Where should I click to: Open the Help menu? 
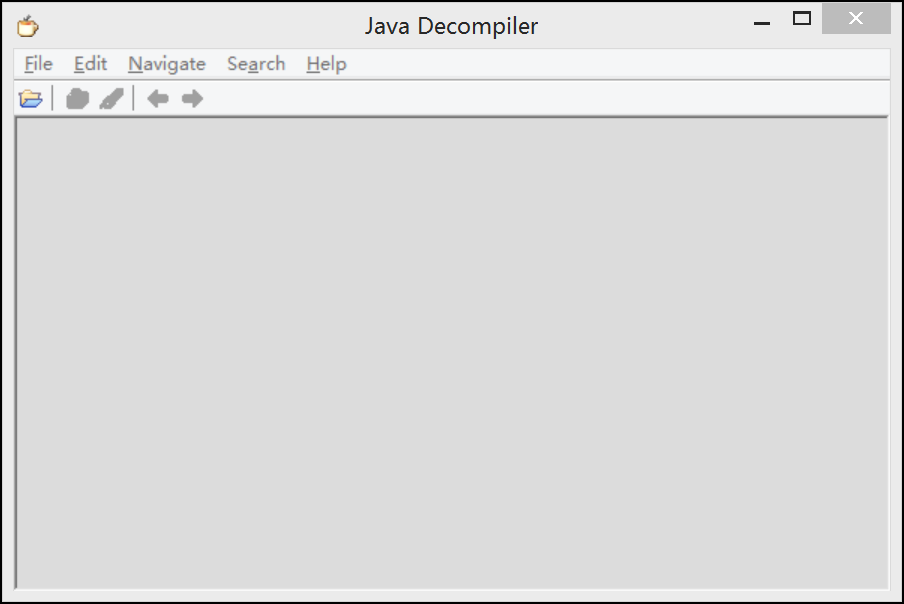pyautogui.click(x=326, y=64)
